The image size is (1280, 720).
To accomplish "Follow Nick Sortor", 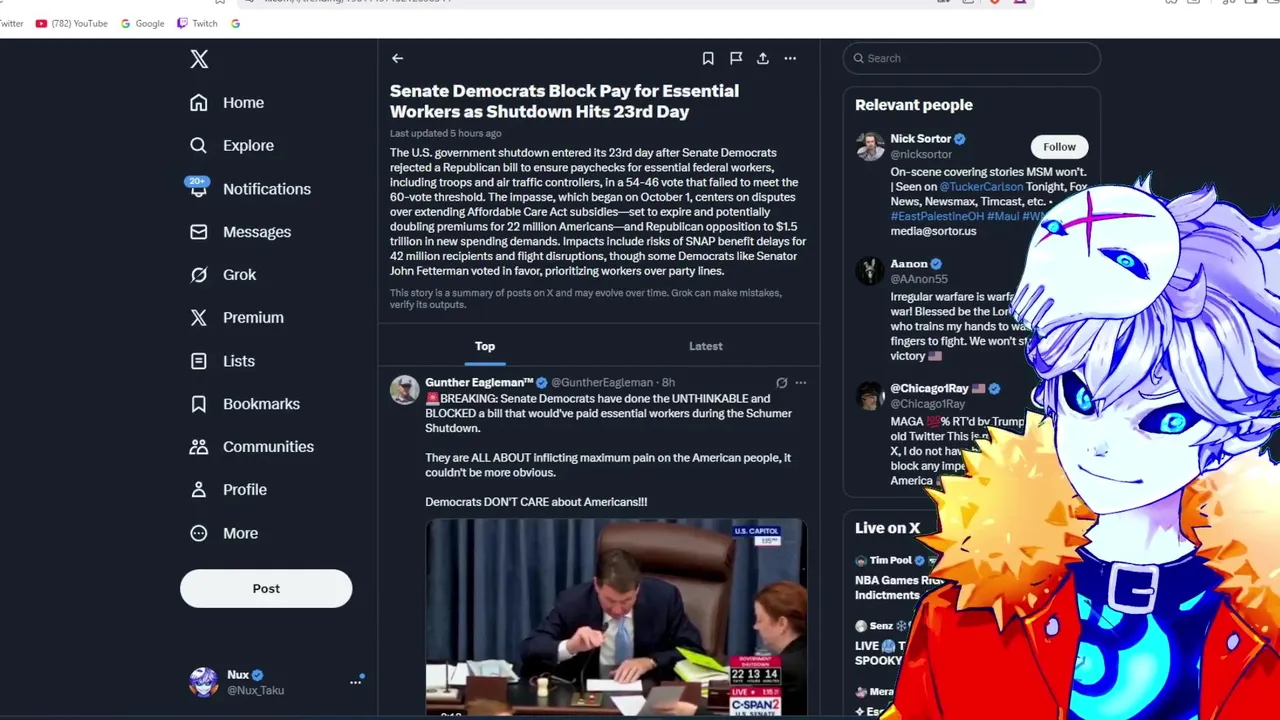I will (x=1059, y=147).
